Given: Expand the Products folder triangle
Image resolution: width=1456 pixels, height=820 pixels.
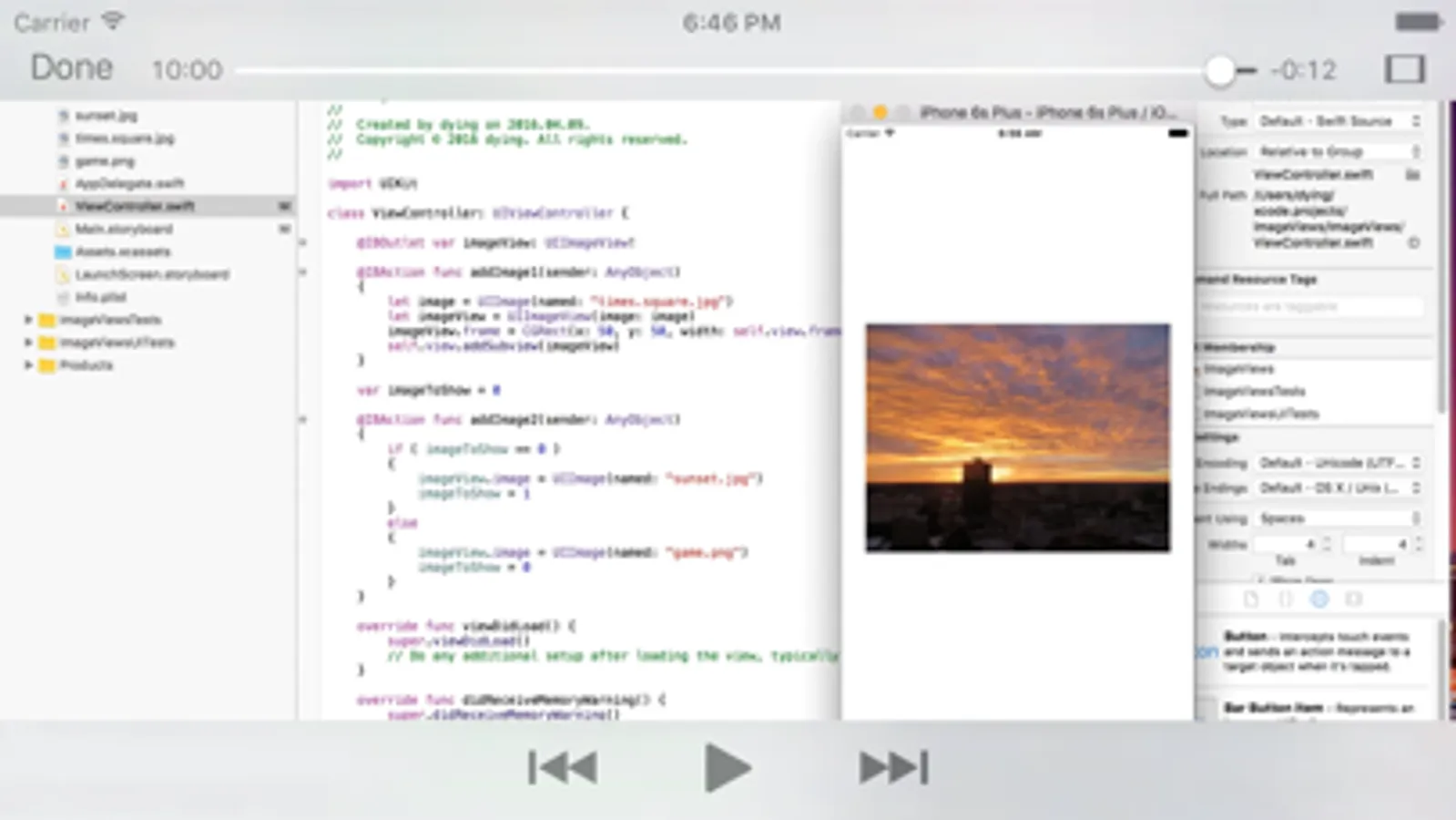Looking at the screenshot, I should pyautogui.click(x=28, y=365).
